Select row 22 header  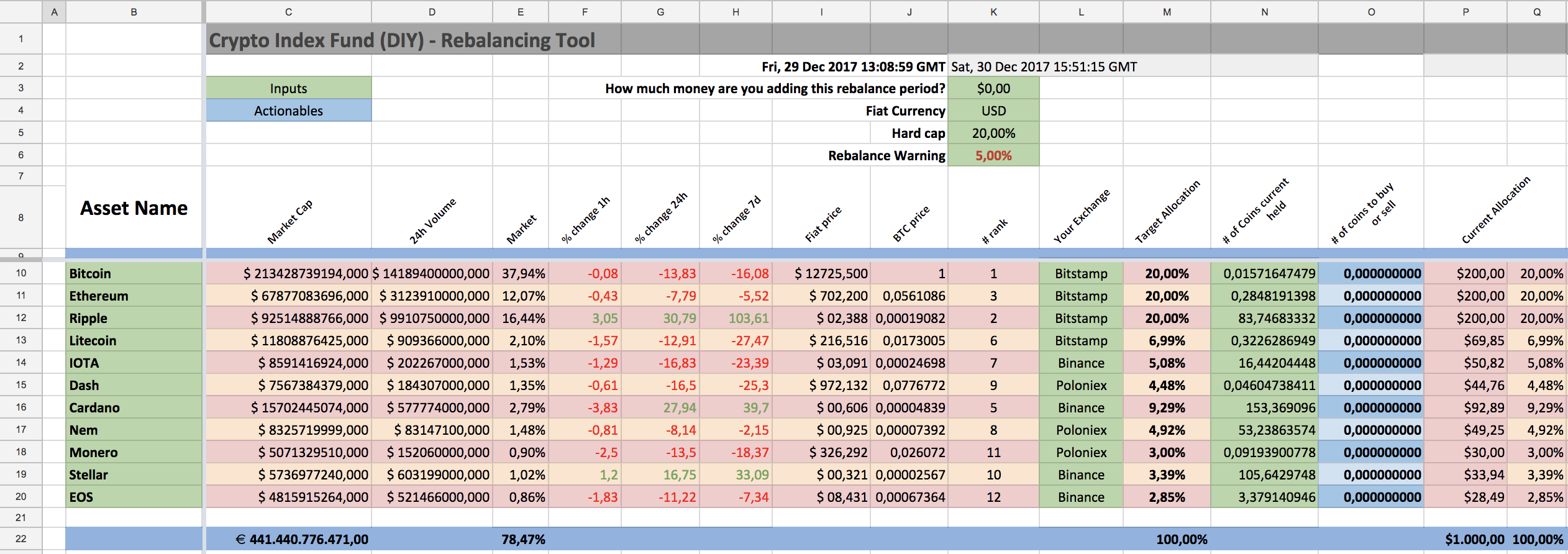click(21, 538)
